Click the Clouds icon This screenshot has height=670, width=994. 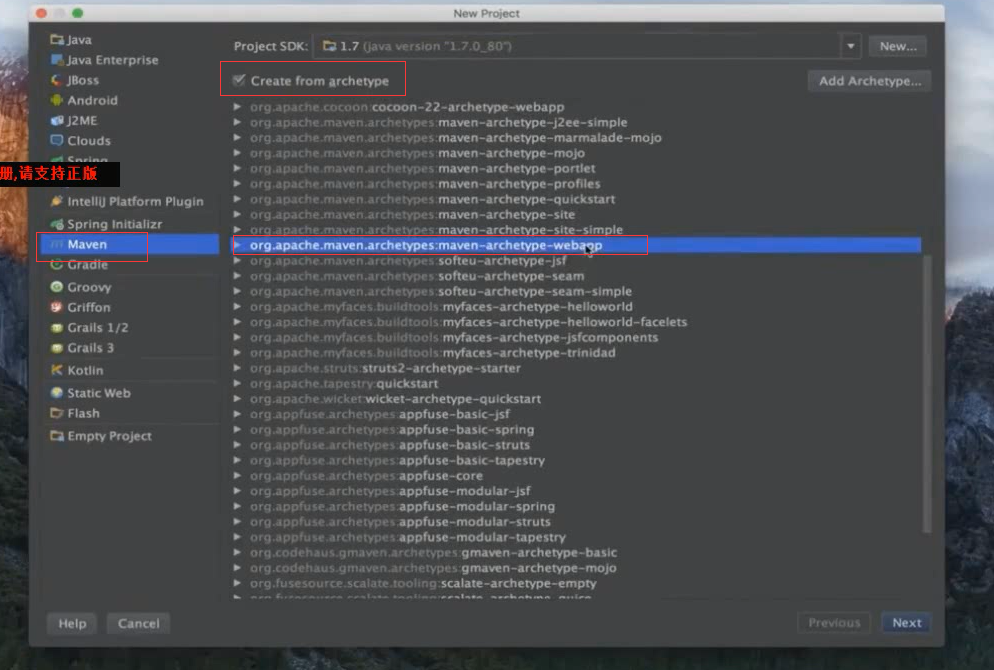[56, 140]
